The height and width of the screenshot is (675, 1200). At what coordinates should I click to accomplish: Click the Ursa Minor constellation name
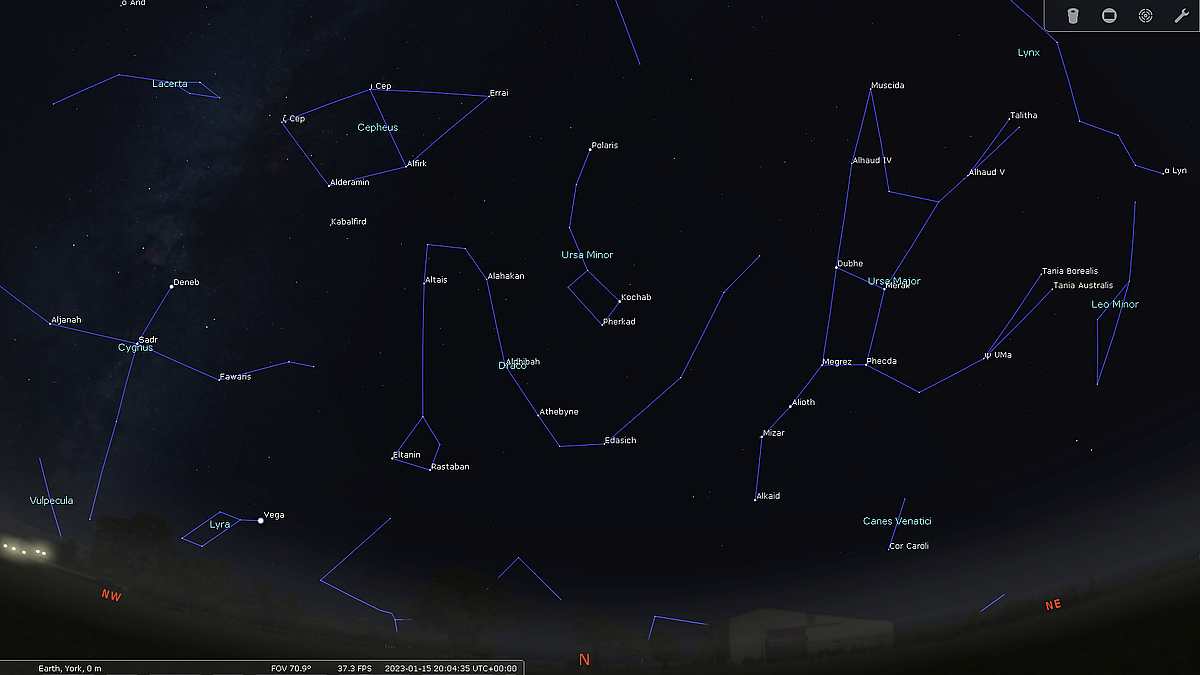pos(587,256)
